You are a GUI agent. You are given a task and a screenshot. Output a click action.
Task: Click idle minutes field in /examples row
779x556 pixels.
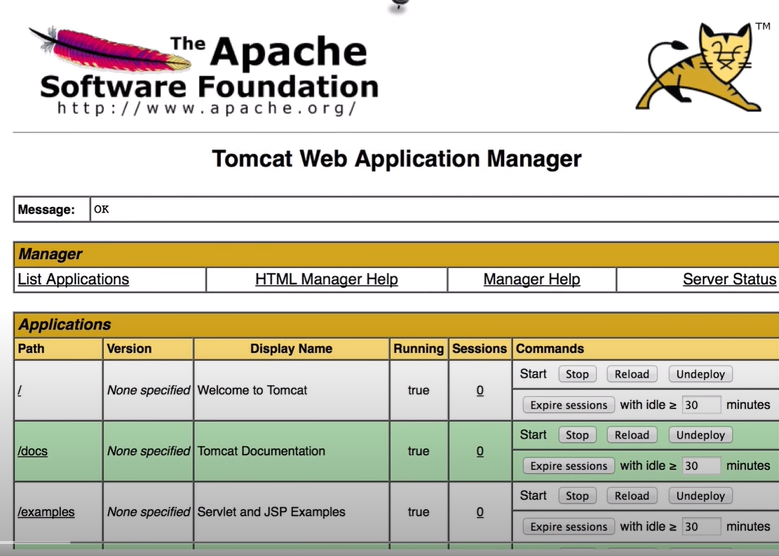point(701,527)
